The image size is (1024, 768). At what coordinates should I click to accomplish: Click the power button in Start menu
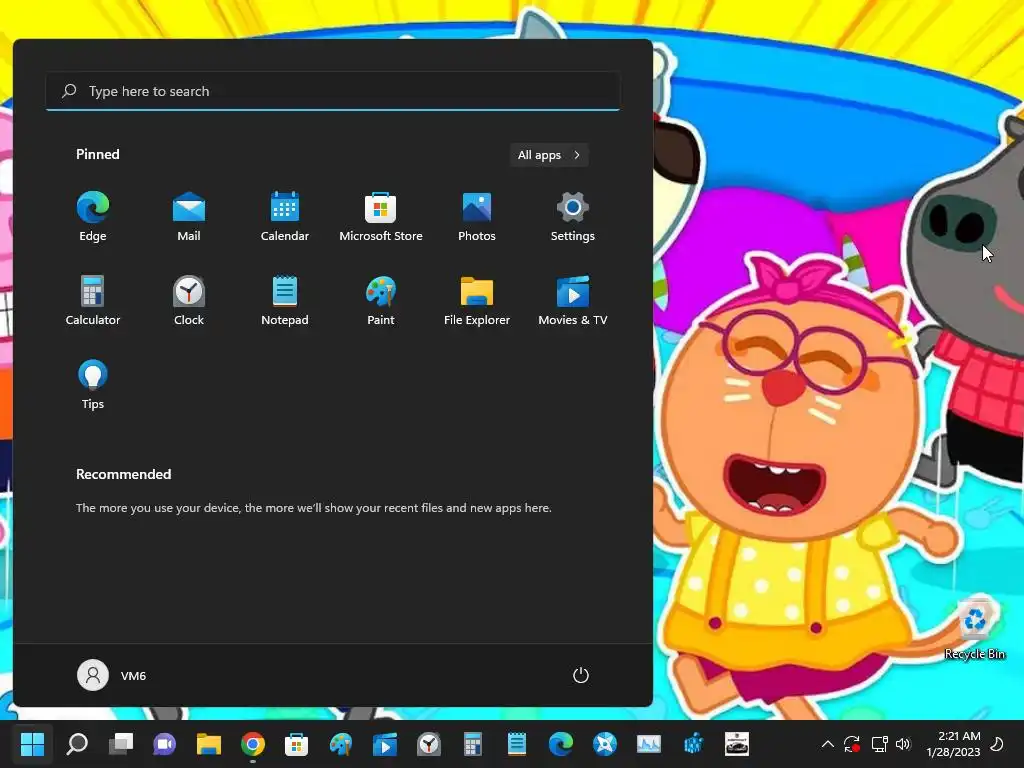coord(581,675)
